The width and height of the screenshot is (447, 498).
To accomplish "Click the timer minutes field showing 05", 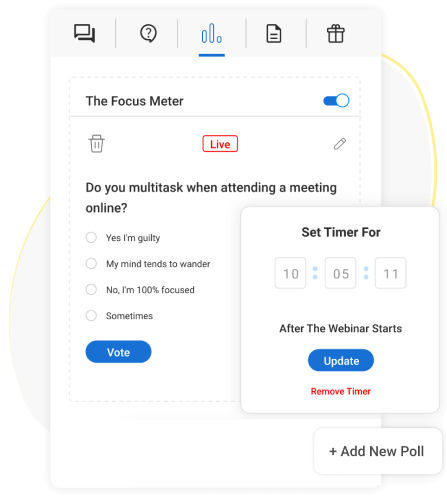I will 340,273.
